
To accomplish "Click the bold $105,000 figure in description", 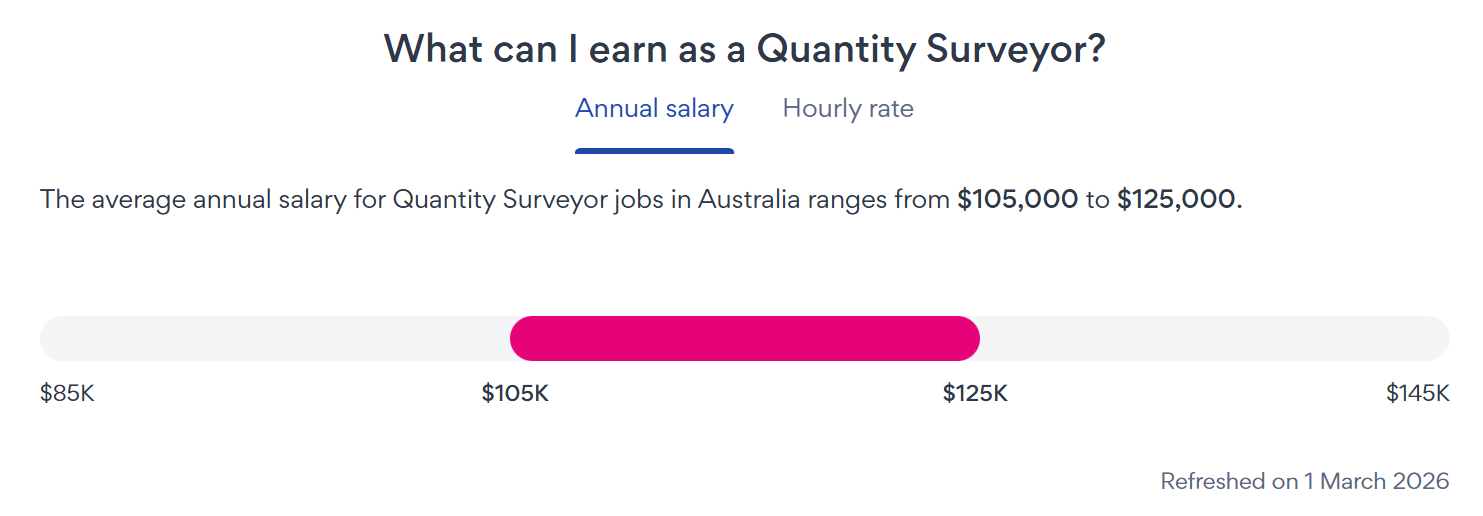I will tap(1017, 199).
